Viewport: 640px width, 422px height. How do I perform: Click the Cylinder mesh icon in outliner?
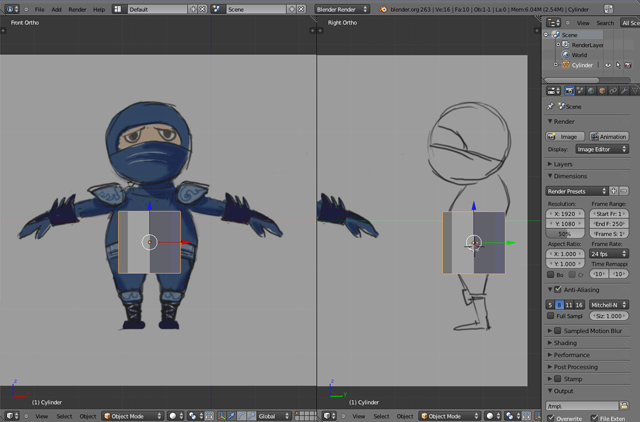click(x=566, y=65)
